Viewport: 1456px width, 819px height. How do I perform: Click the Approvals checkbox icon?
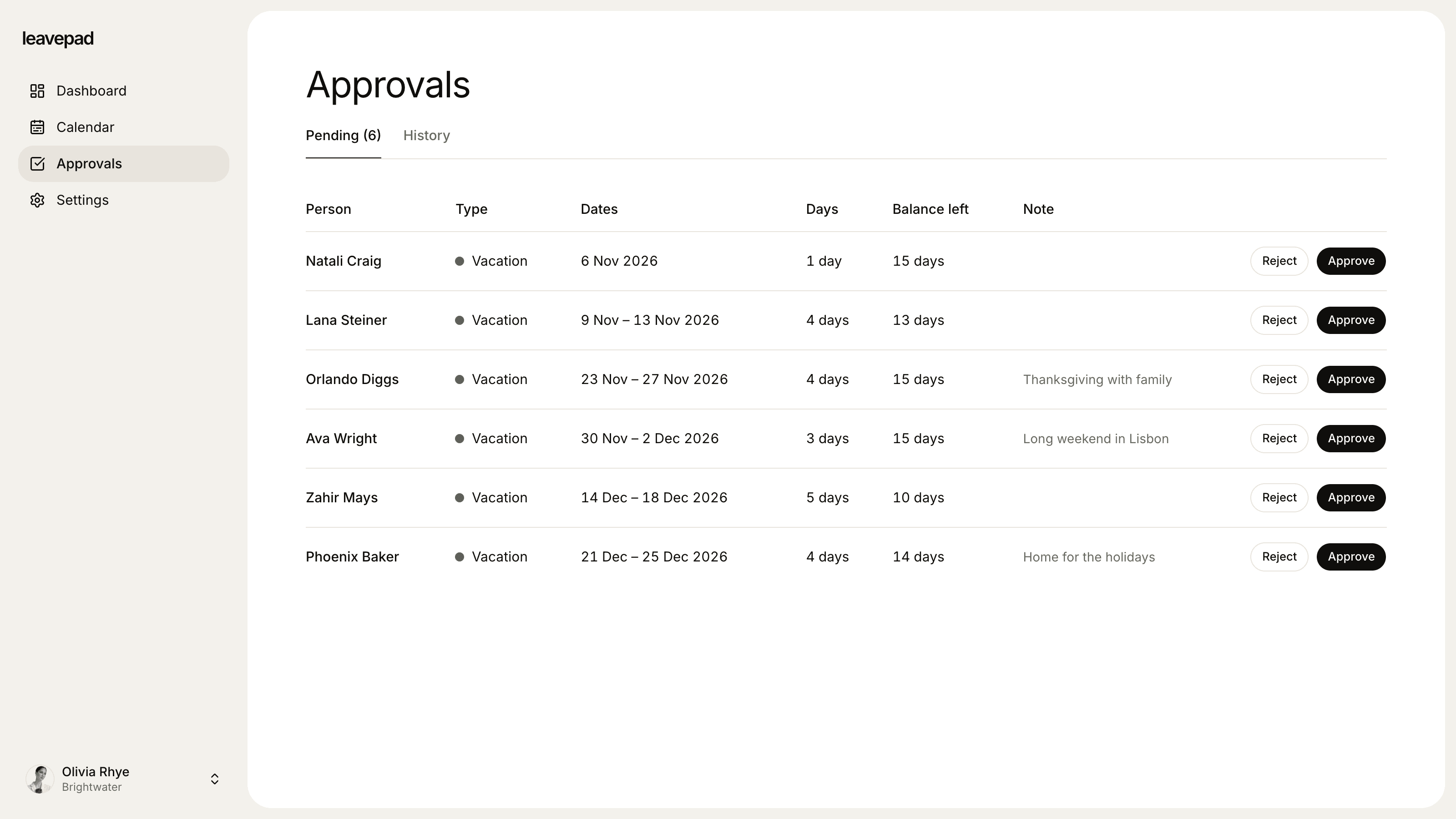tap(37, 164)
